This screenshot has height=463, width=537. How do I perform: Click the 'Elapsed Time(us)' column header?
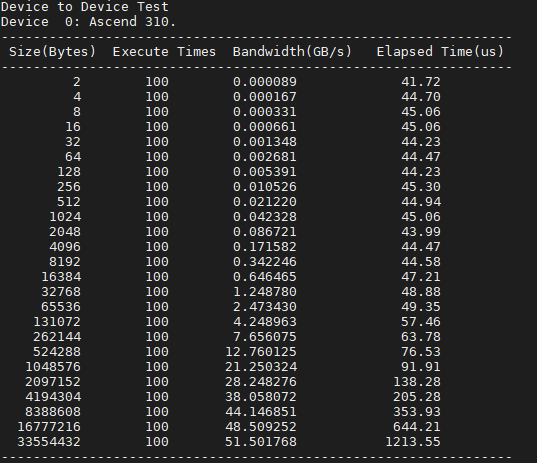click(440, 52)
